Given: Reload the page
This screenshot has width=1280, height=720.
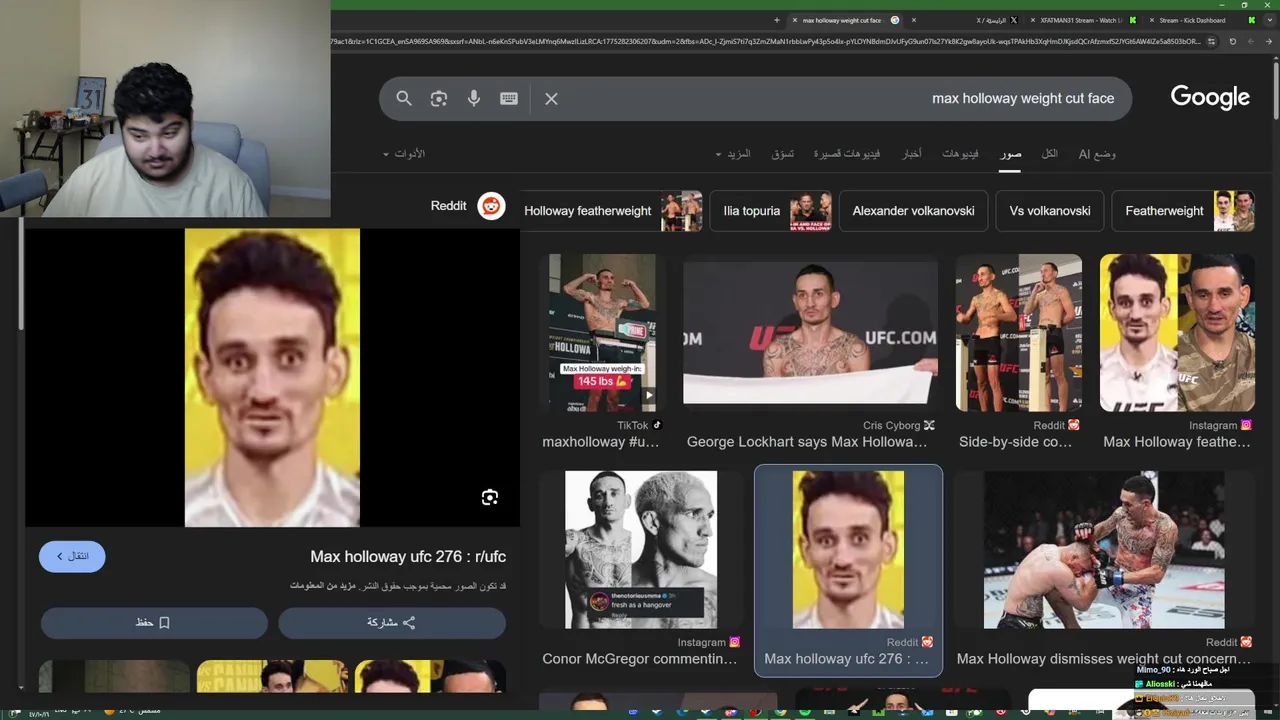Looking at the screenshot, I should click(x=1232, y=41).
